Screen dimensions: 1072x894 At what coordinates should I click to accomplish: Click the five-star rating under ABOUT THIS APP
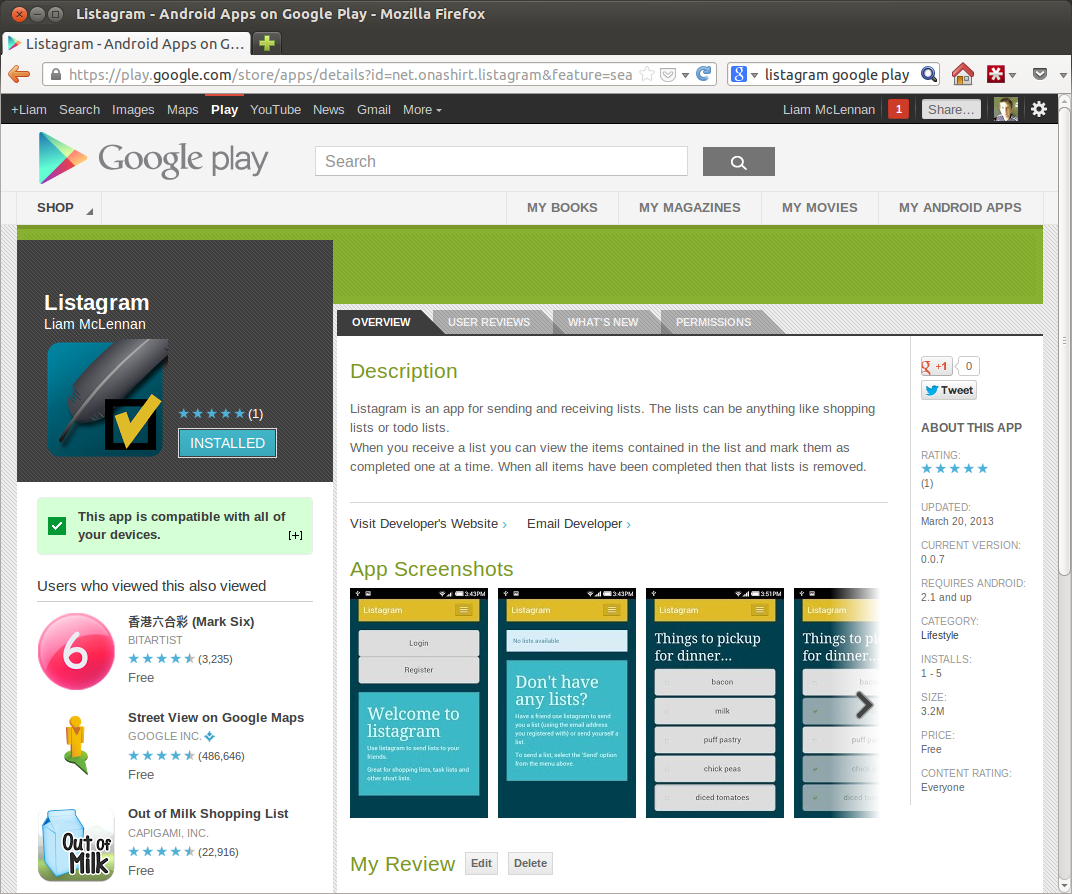pyautogui.click(x=954, y=468)
